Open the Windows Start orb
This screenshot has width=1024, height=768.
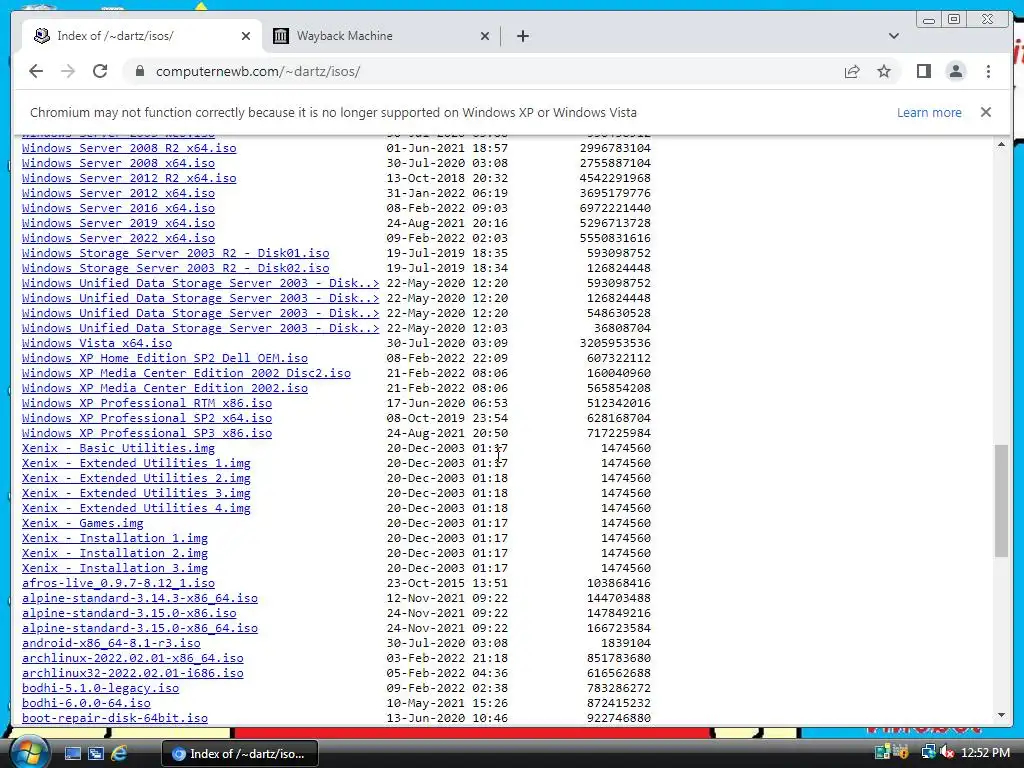click(28, 753)
